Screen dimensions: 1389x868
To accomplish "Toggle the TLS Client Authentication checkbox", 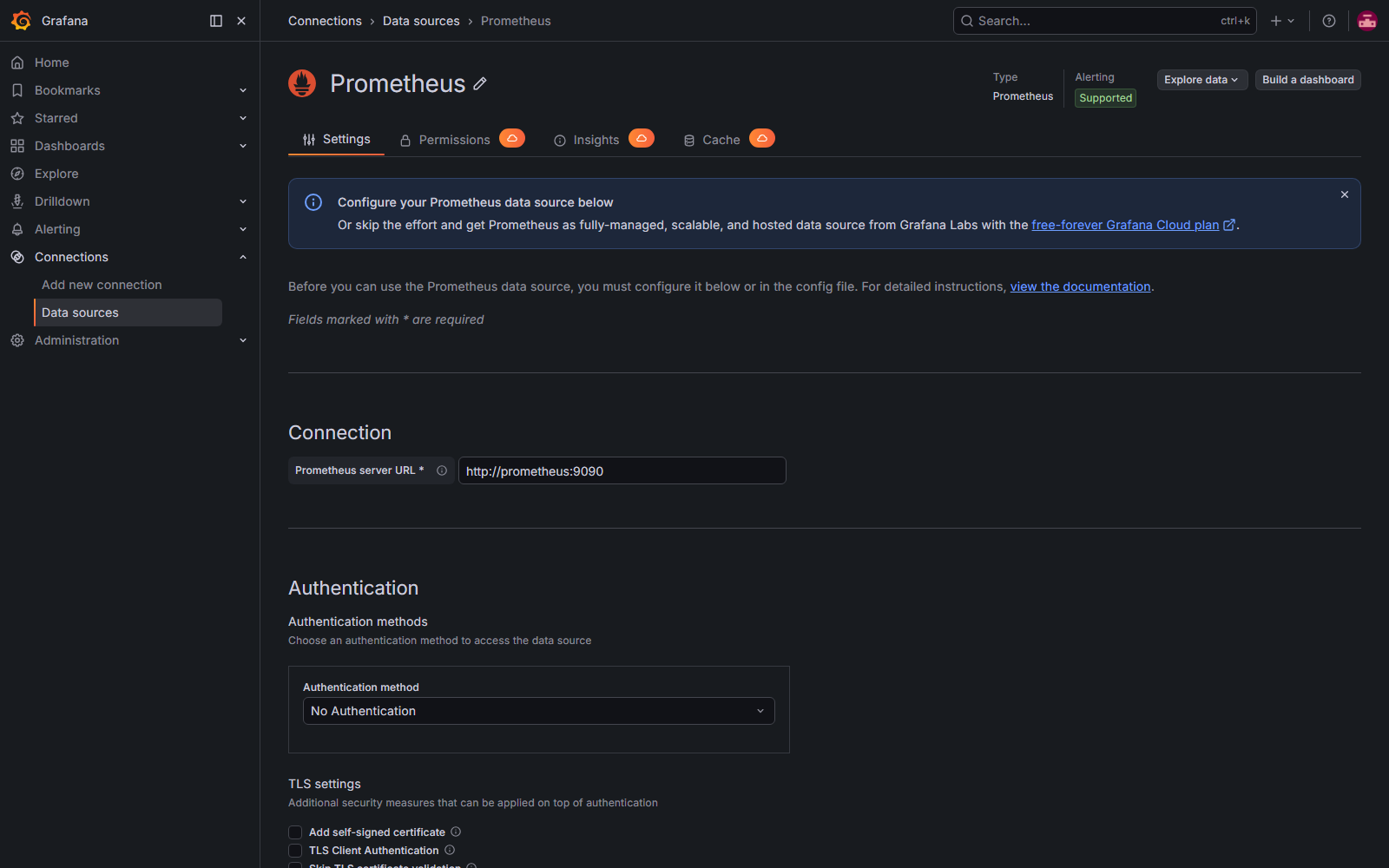I will coord(295,851).
